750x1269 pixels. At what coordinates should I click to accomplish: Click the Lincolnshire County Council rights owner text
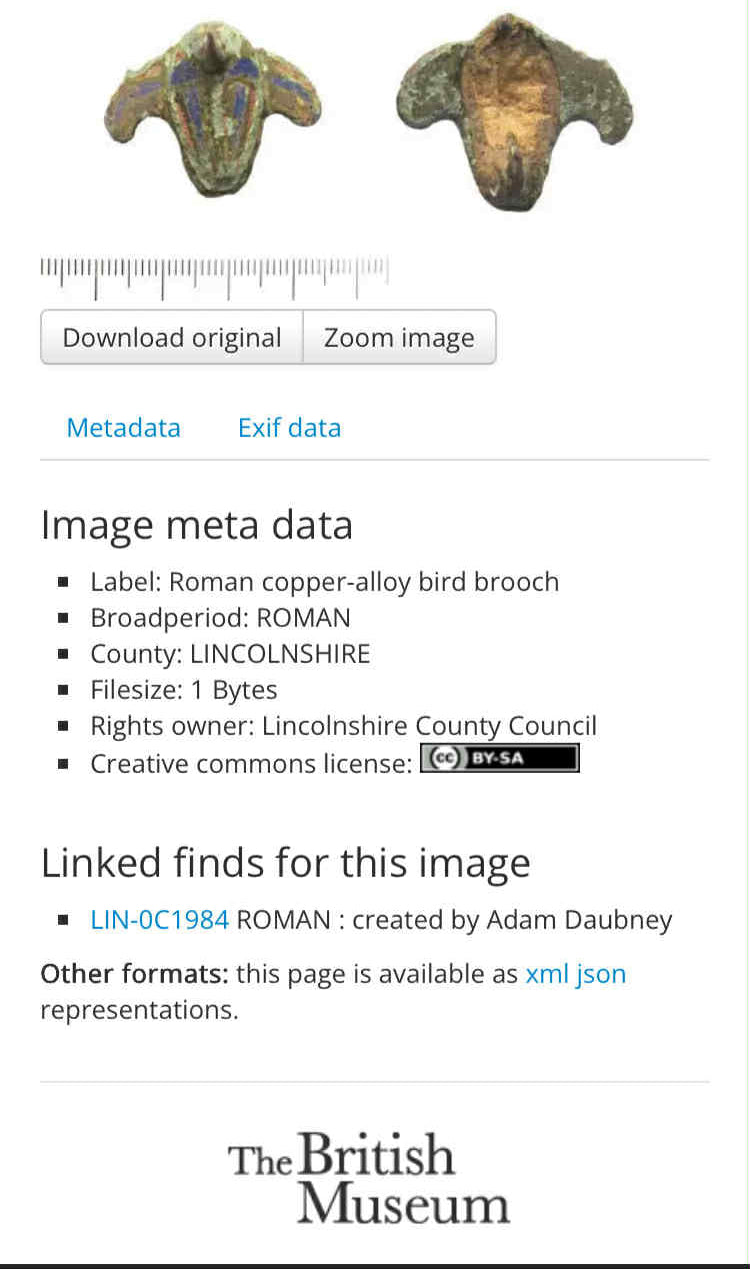click(429, 726)
